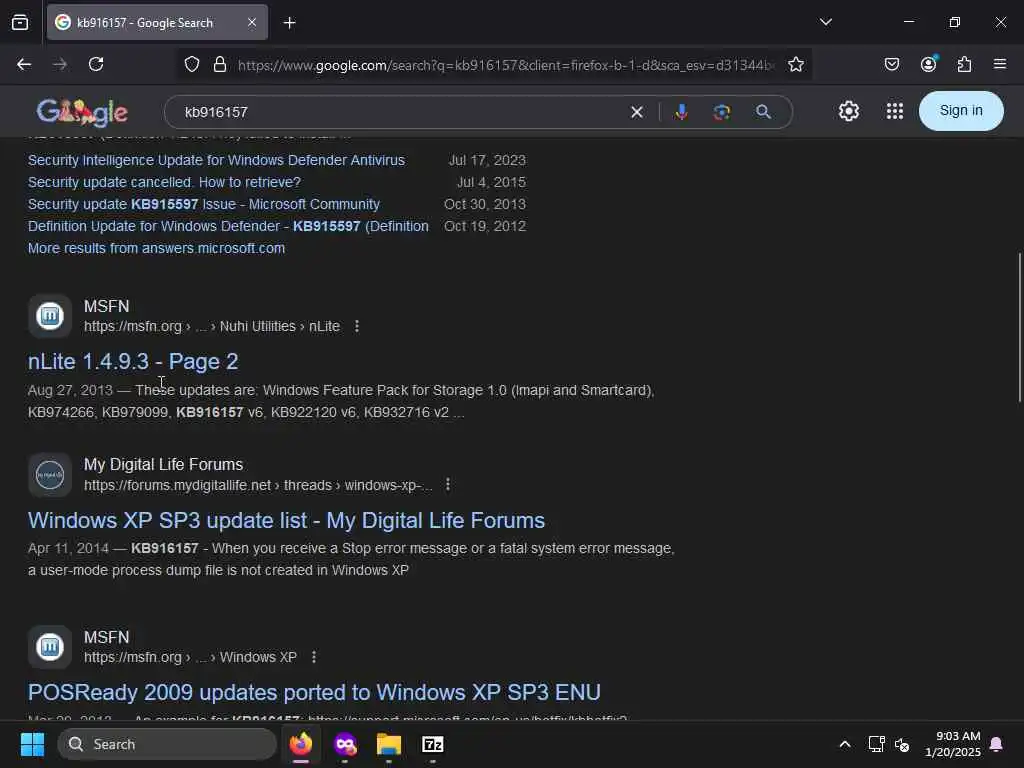Viewport: 1024px width, 768px height.
Task: Switch to Firefox in the taskbar
Action: click(x=301, y=744)
